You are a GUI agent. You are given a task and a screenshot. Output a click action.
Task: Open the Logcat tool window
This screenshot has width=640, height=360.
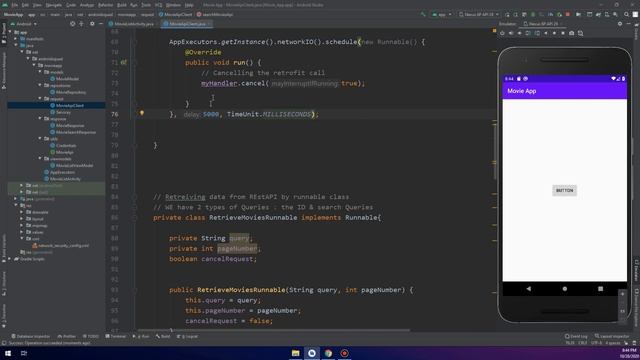pos(187,336)
